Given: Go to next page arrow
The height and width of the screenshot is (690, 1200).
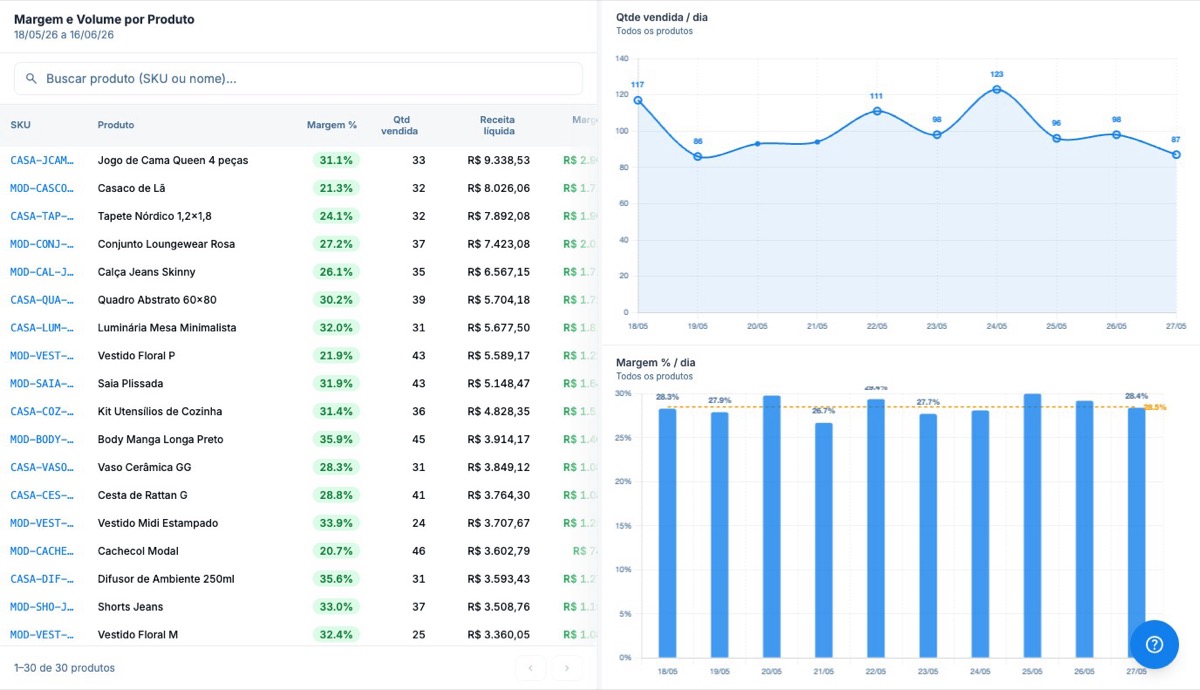Looking at the screenshot, I should (567, 667).
